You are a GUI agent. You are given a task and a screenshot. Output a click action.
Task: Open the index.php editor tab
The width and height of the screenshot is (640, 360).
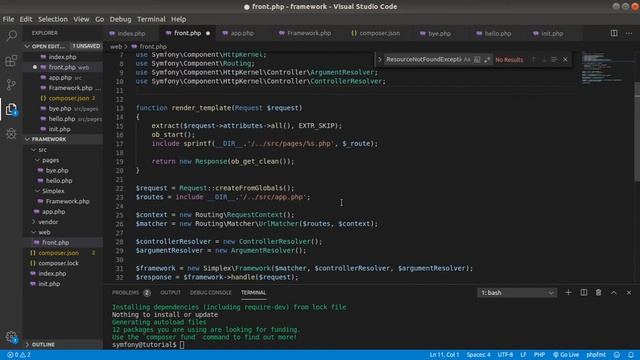(x=131, y=33)
